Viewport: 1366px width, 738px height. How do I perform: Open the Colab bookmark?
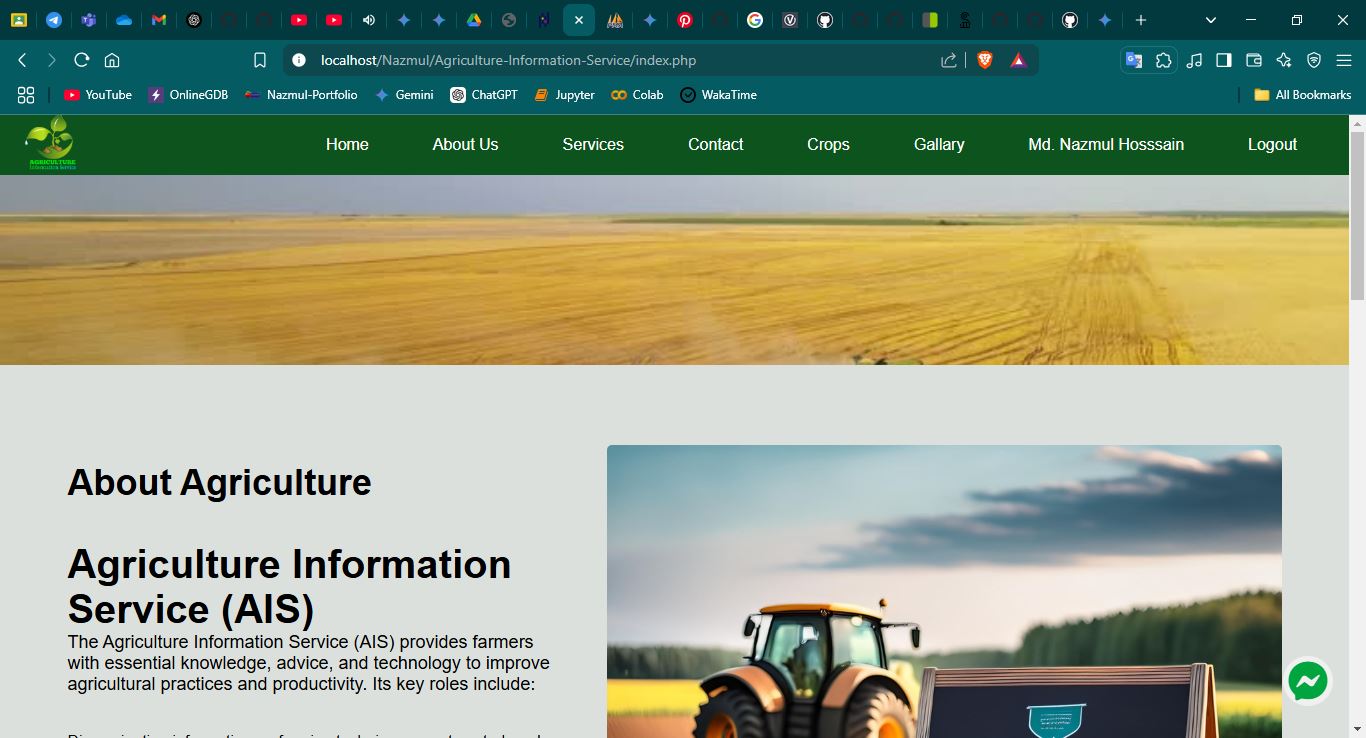[x=637, y=95]
